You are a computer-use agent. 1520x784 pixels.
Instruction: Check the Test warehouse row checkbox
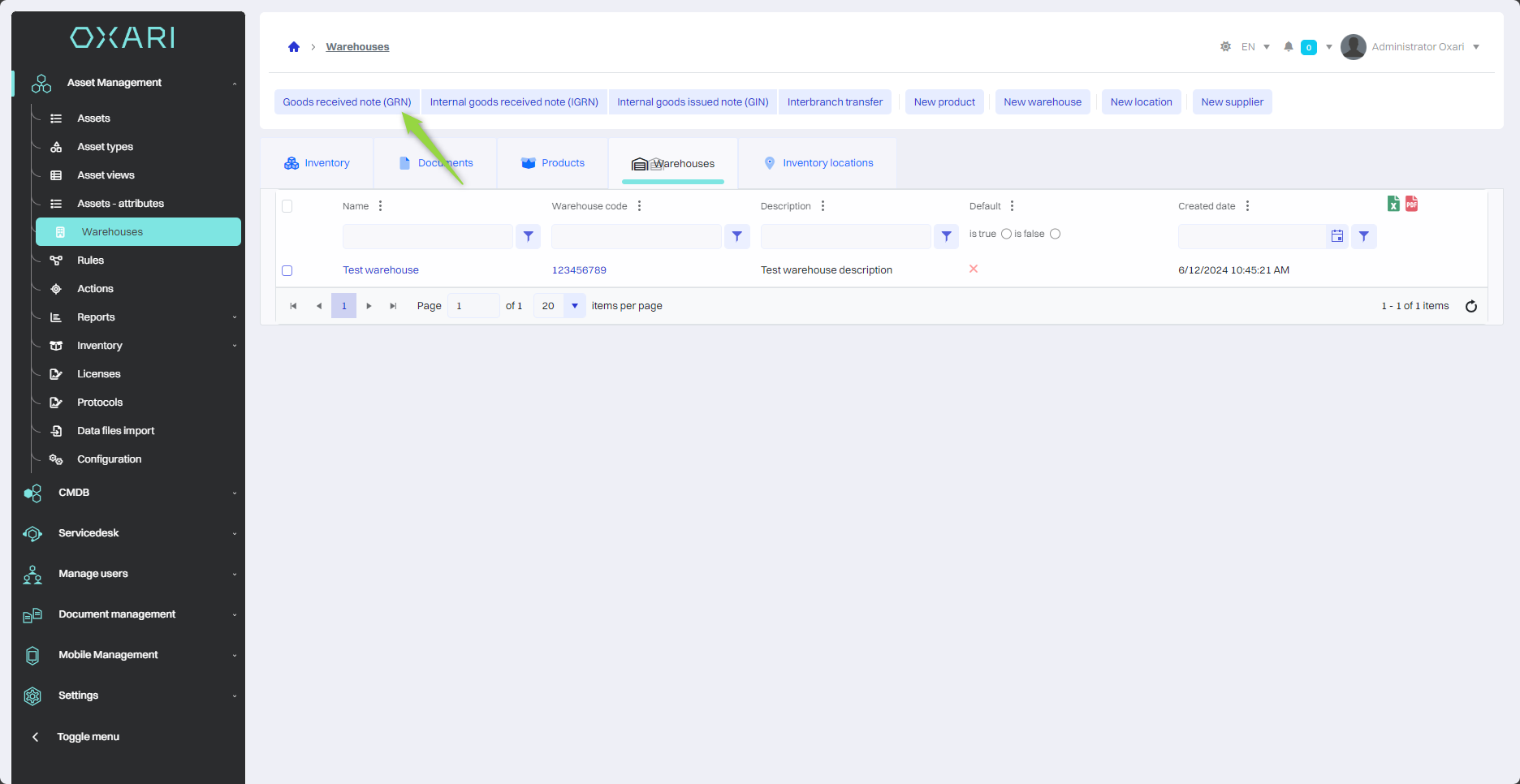pyautogui.click(x=287, y=270)
